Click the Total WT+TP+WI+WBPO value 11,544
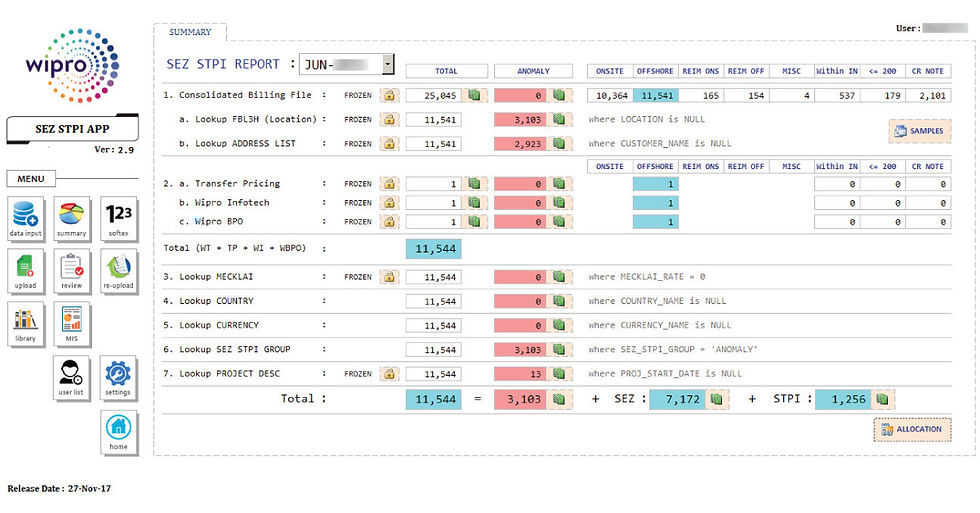The width and height of the screenshot is (980, 513). [x=434, y=249]
